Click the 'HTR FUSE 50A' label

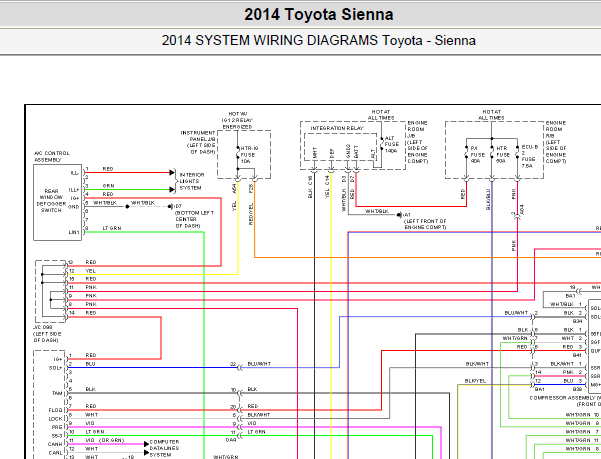[x=502, y=155]
